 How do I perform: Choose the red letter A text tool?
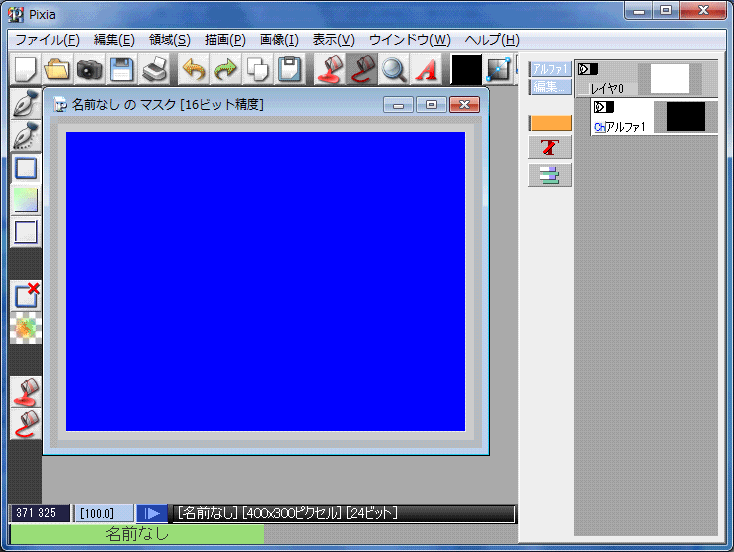(x=426, y=69)
